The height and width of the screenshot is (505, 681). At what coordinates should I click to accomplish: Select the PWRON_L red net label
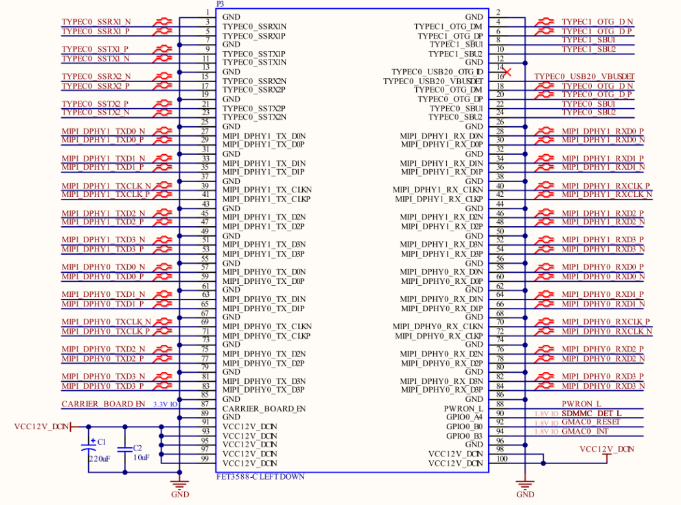581,404
